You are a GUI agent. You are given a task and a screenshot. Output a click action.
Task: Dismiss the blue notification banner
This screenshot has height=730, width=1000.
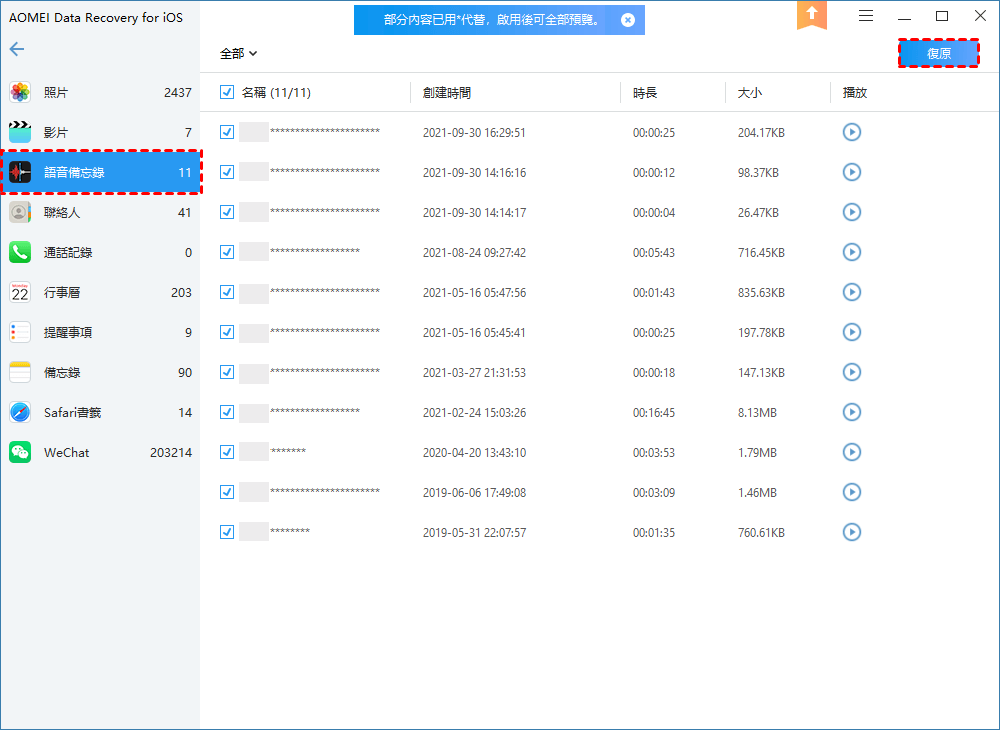(628, 20)
